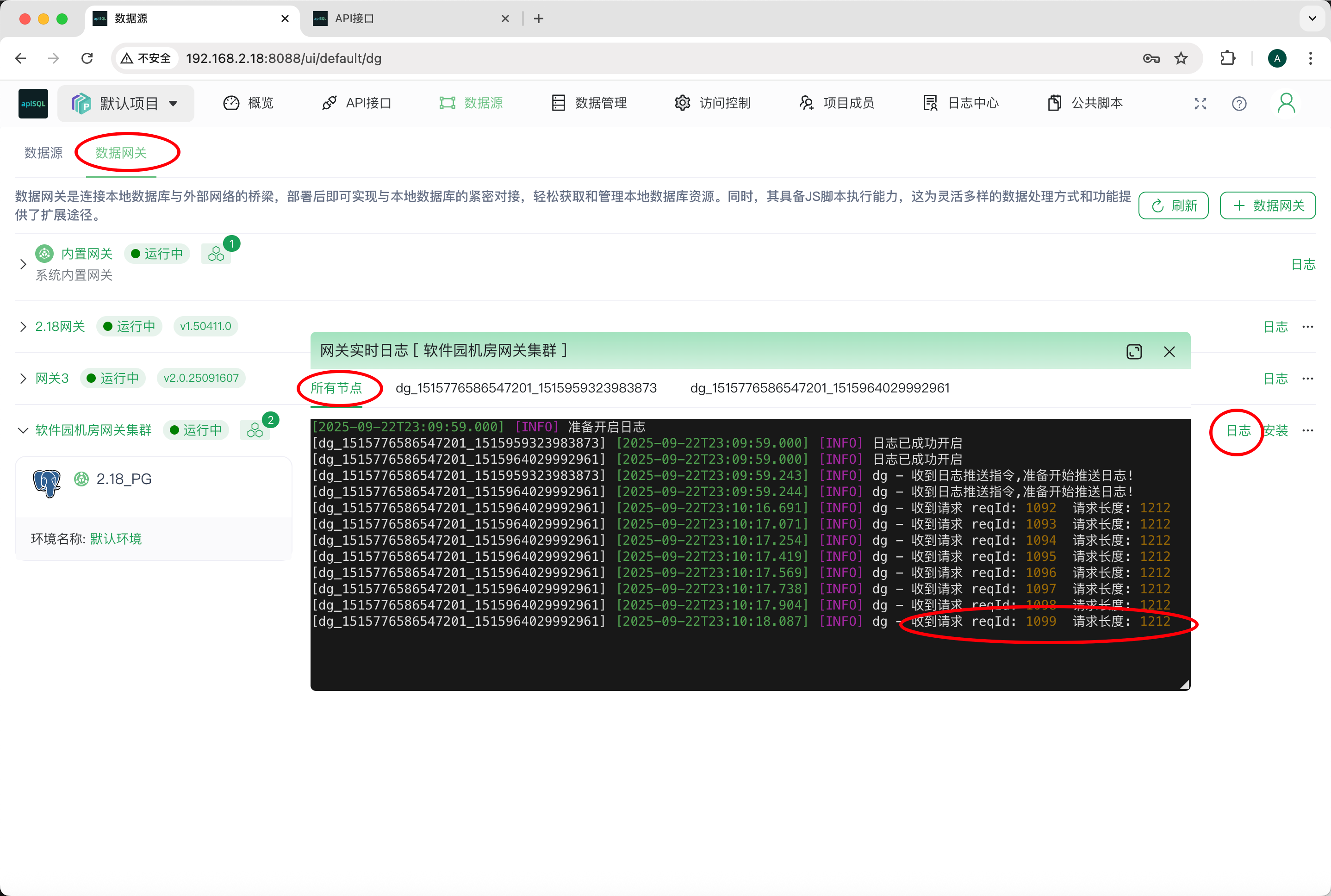
Task: Maximize the gateway realtime log panel
Action: 1134,351
